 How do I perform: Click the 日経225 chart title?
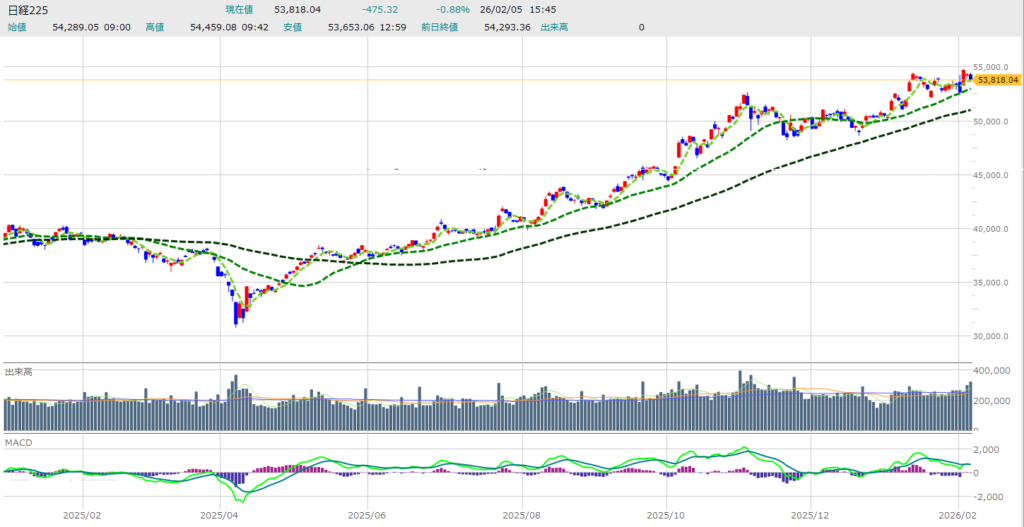(27, 10)
